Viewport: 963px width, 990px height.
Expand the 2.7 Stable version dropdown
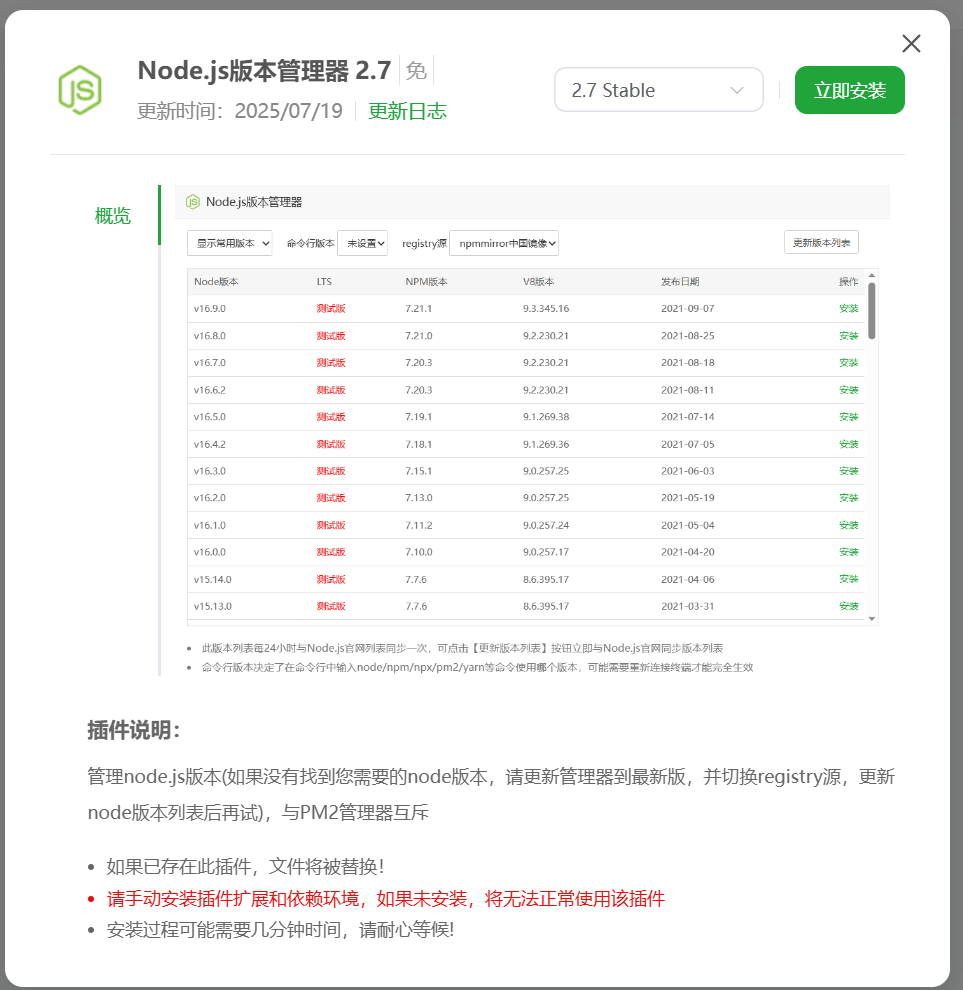click(x=658, y=90)
